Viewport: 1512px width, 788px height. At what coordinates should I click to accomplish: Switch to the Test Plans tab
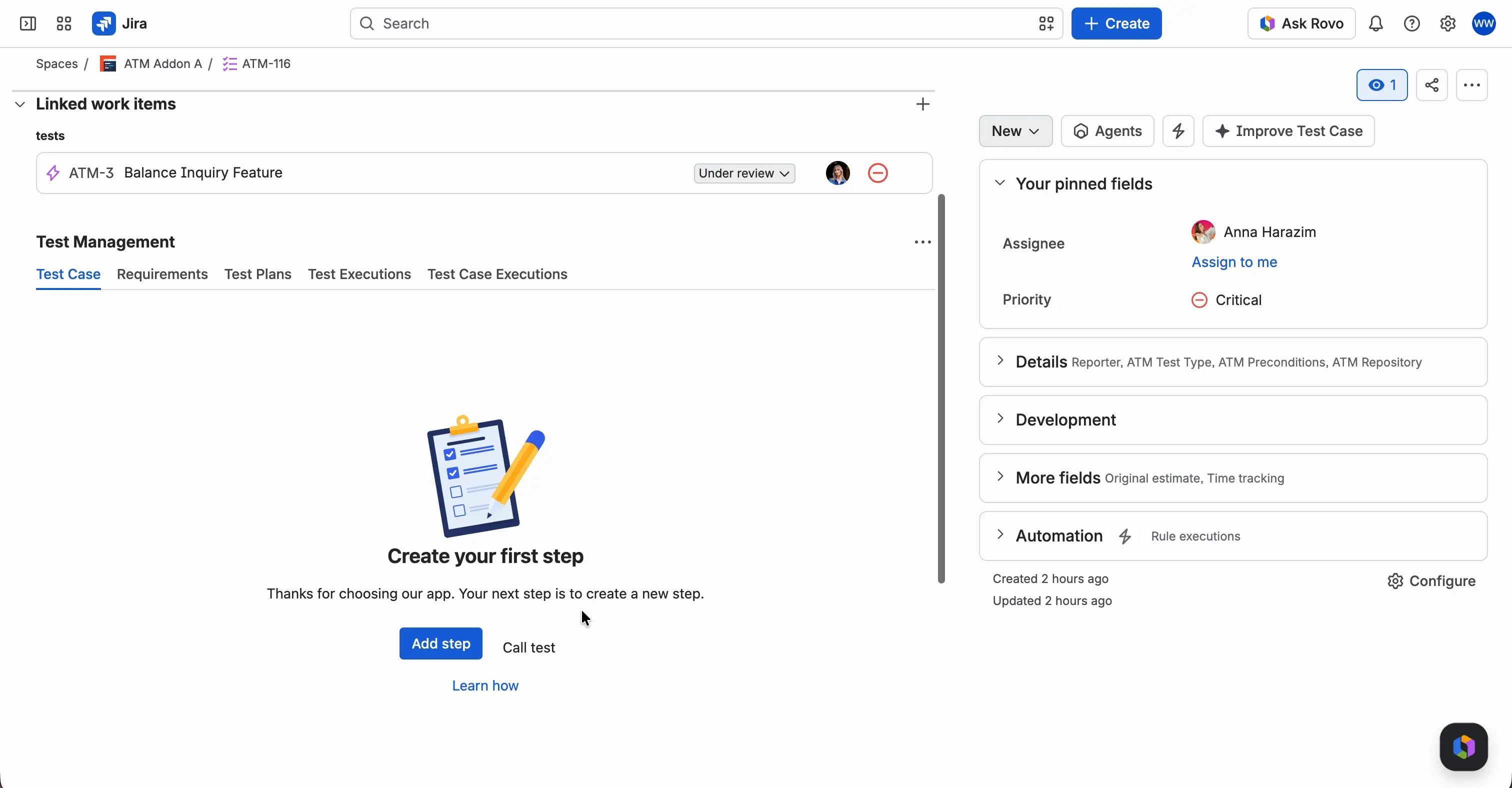click(257, 274)
